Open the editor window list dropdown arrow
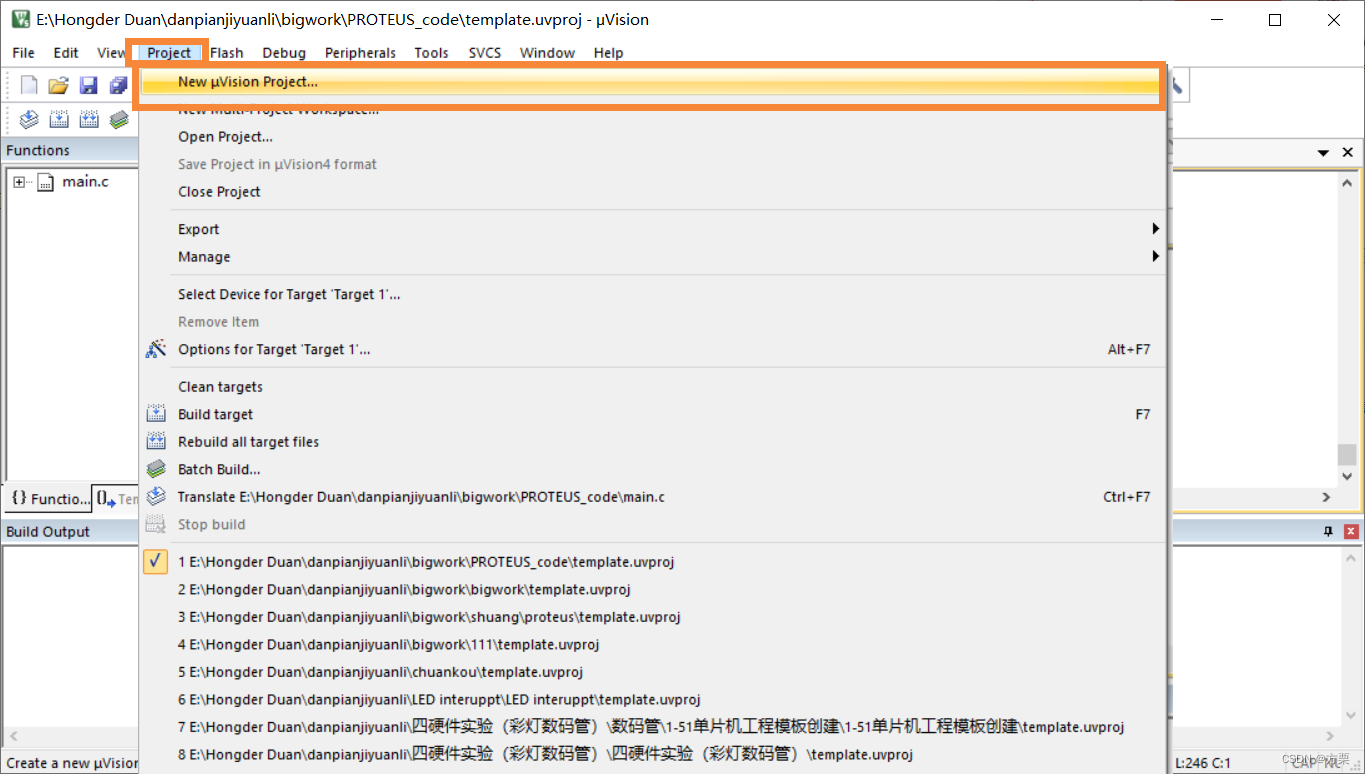This screenshot has height=774, width=1365. (1323, 153)
